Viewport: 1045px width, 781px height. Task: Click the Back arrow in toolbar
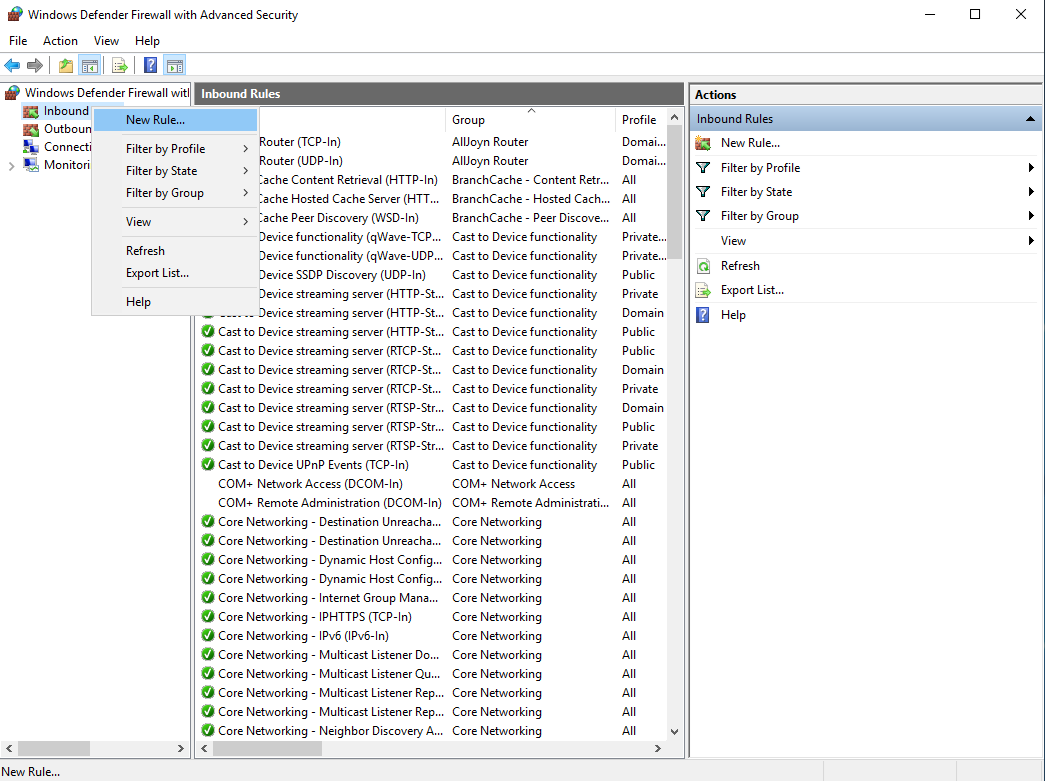[x=12, y=66]
